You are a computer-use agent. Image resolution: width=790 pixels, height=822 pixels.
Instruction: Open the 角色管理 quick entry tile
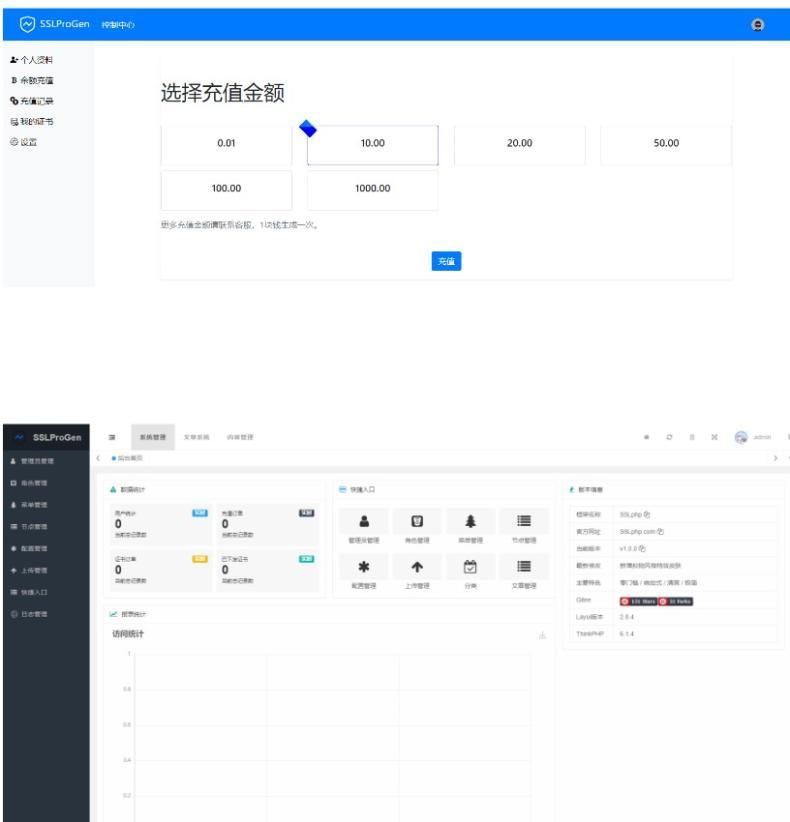(x=417, y=527)
